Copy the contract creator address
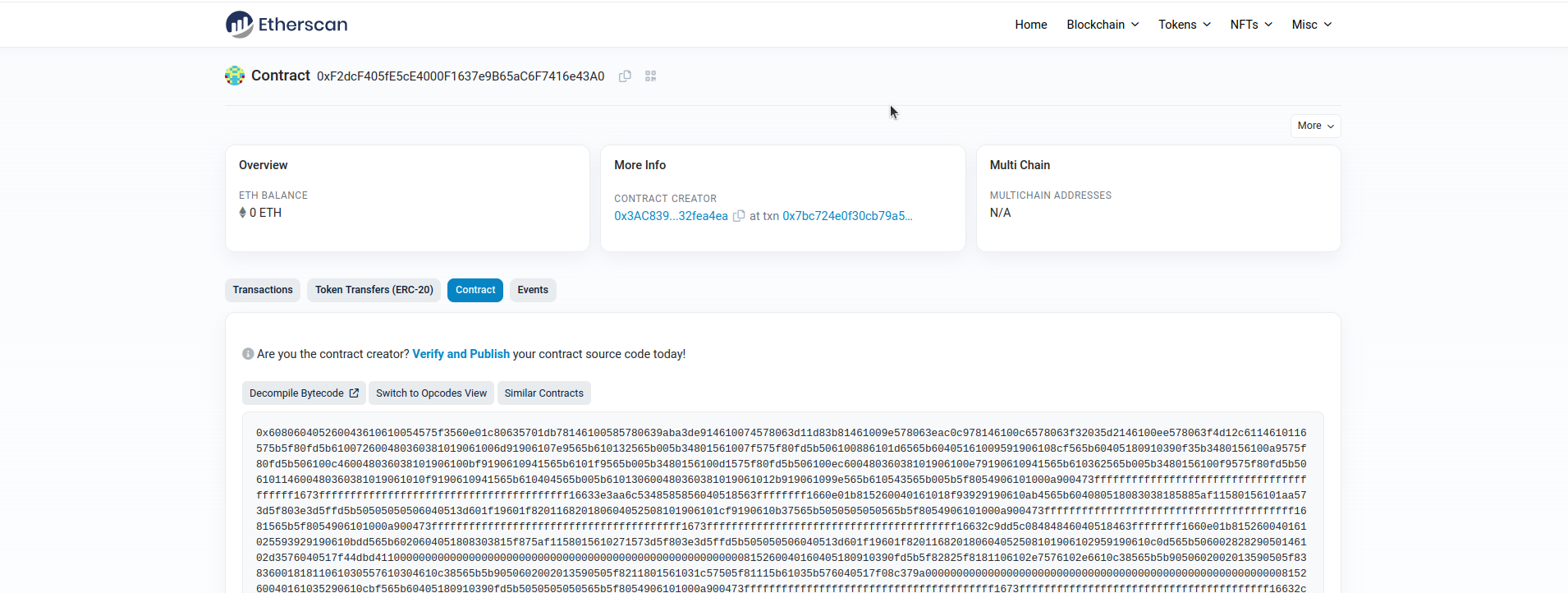 pos(739,216)
